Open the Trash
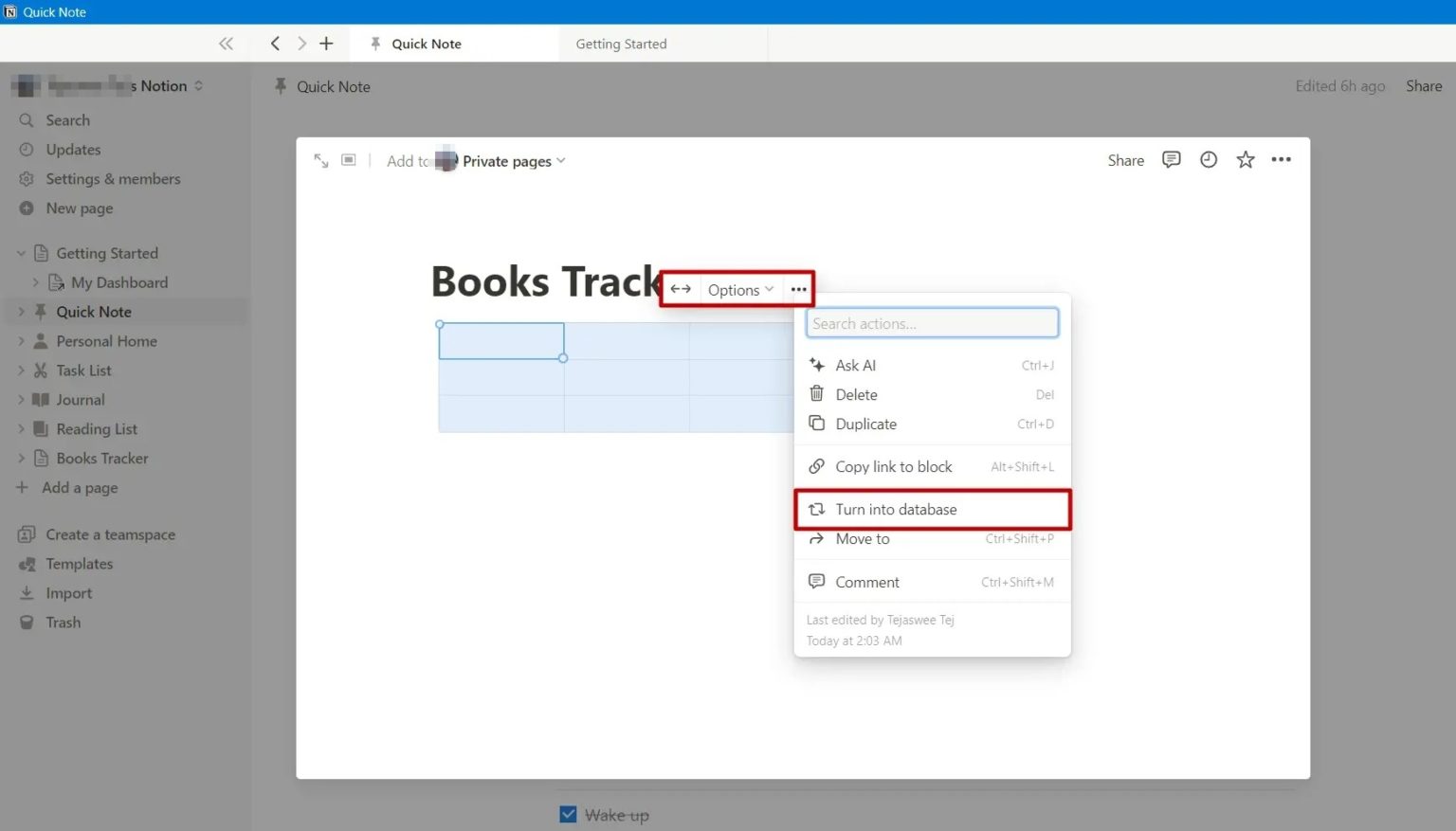This screenshot has height=831, width=1456. 63,622
